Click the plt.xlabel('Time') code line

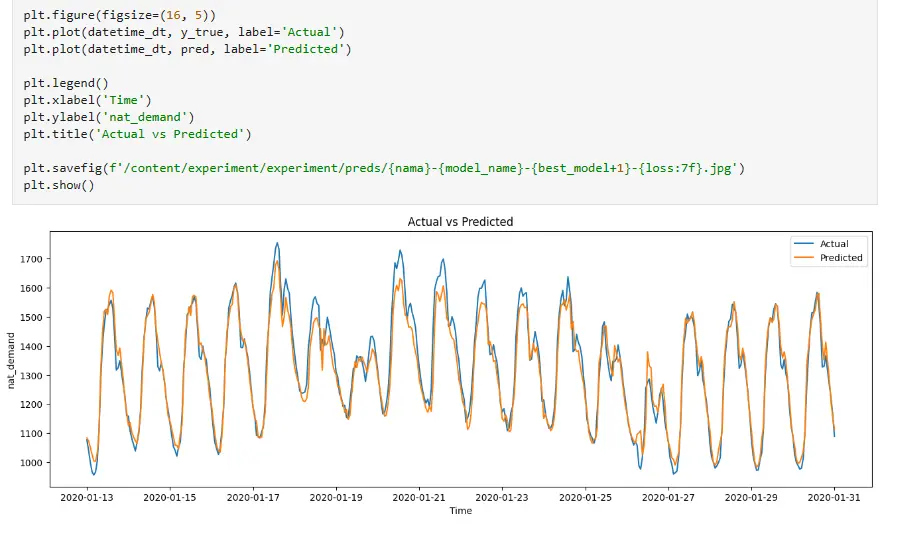[x=88, y=100]
